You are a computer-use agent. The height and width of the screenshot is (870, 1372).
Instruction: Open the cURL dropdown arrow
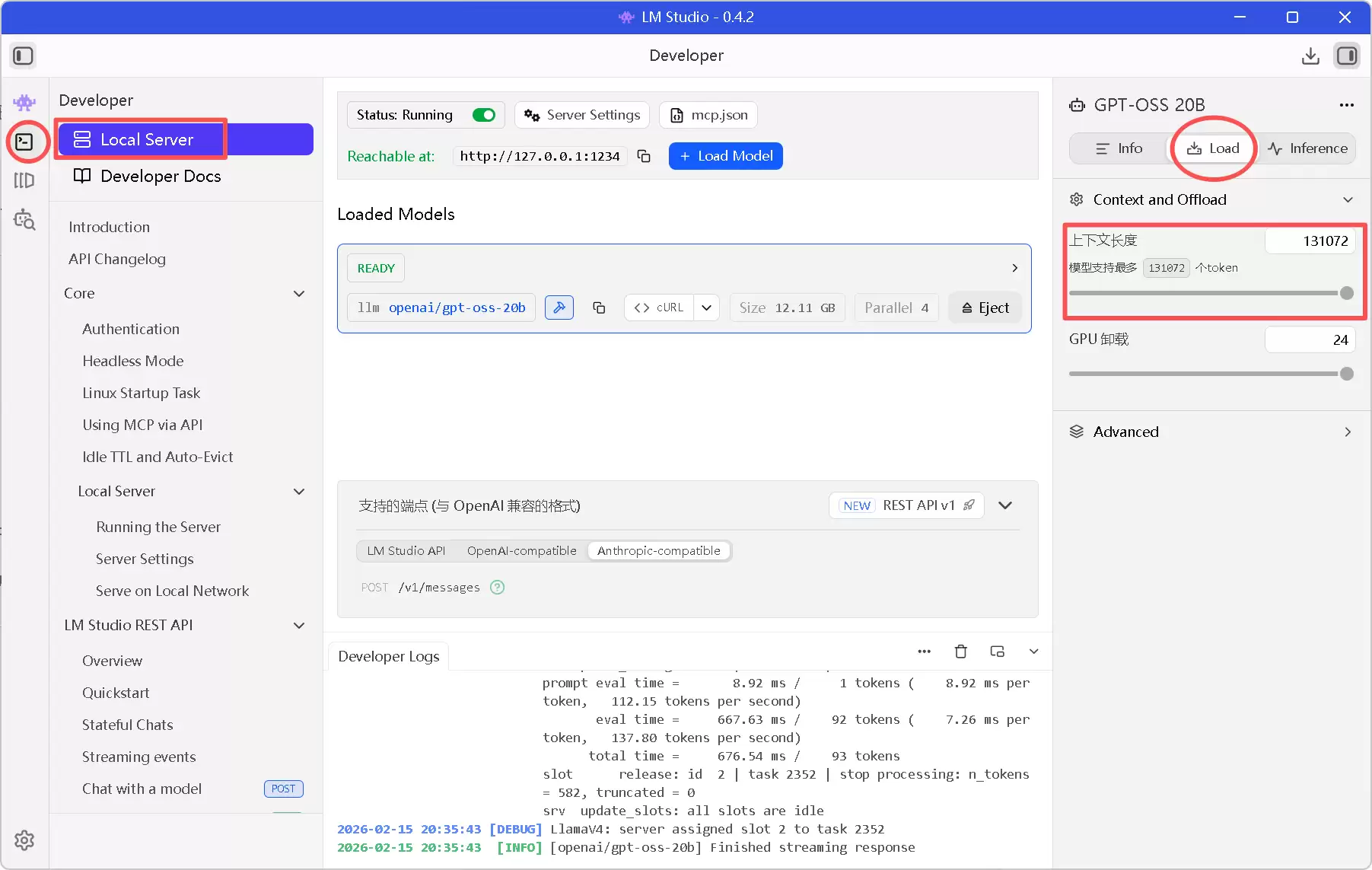click(706, 308)
